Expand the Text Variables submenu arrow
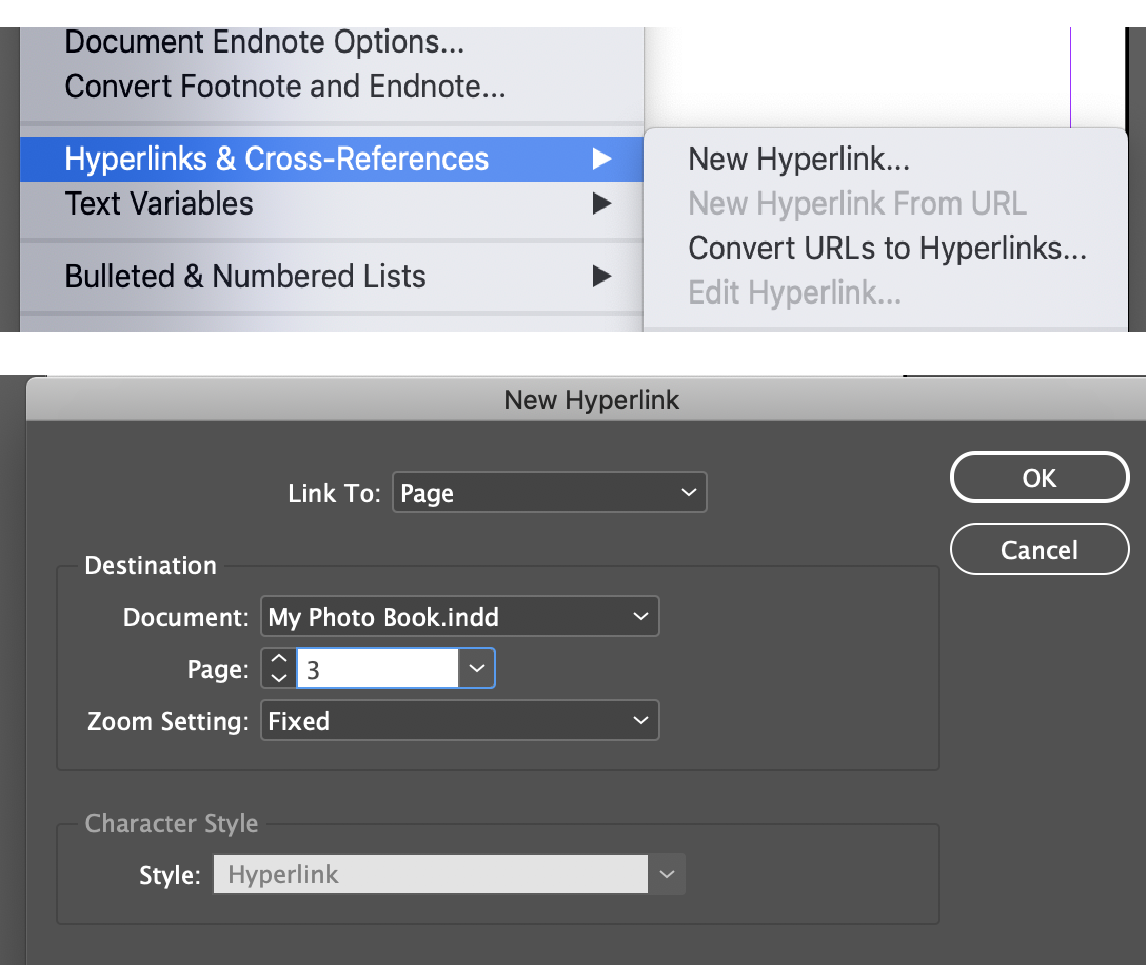 (x=601, y=204)
